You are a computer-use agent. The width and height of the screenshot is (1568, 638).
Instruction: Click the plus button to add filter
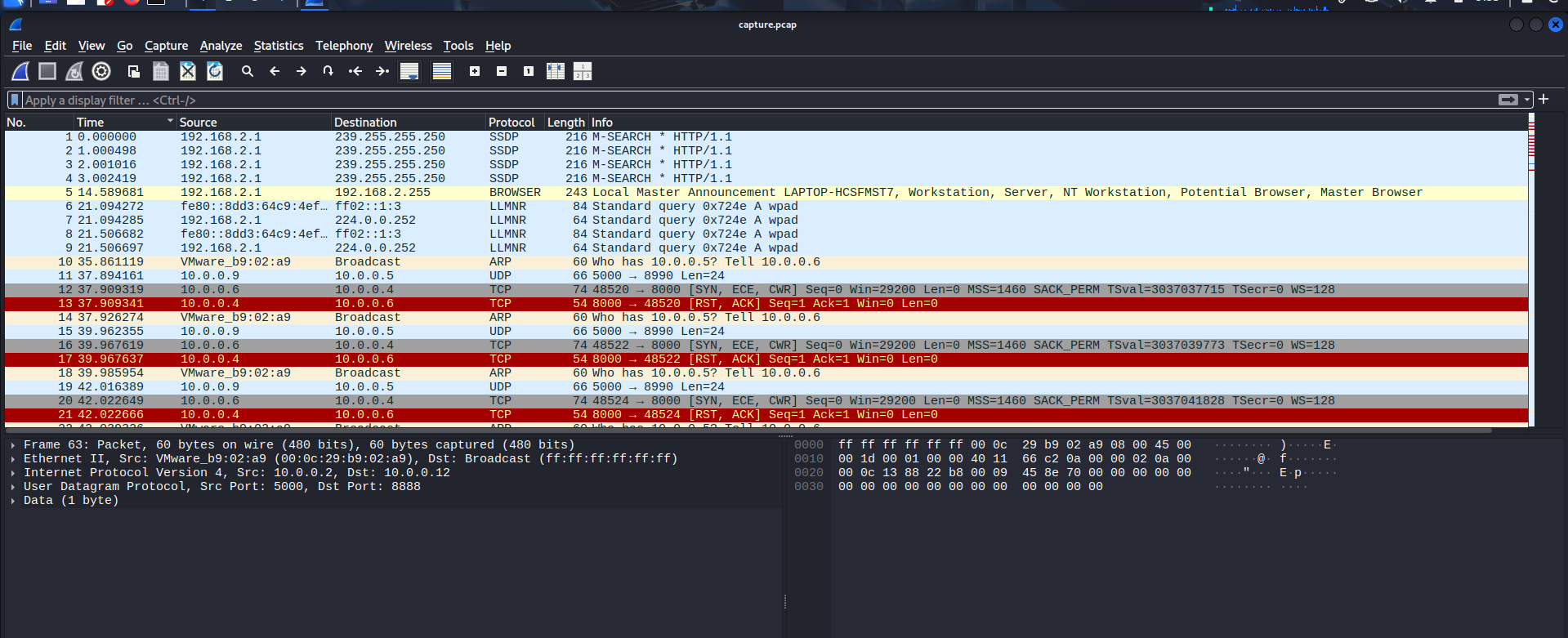(1543, 100)
